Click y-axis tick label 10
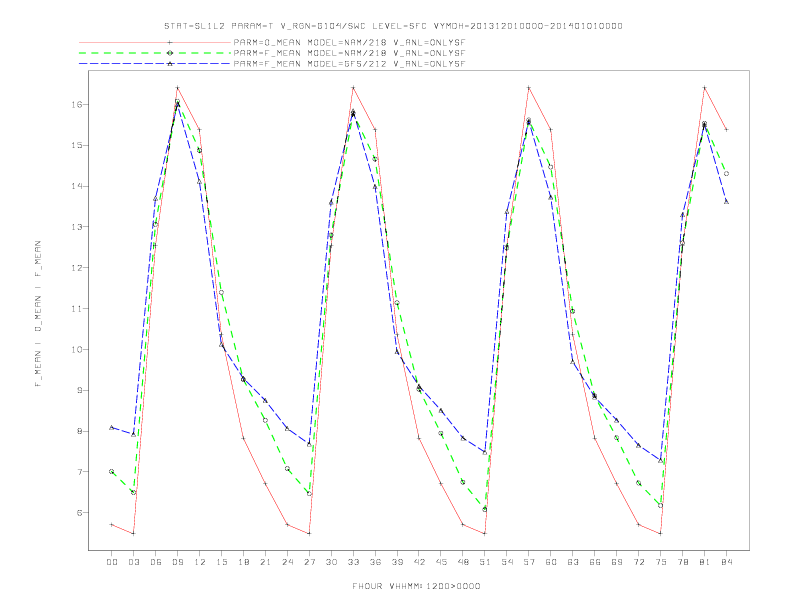The height and width of the screenshot is (612, 792). click(x=77, y=349)
